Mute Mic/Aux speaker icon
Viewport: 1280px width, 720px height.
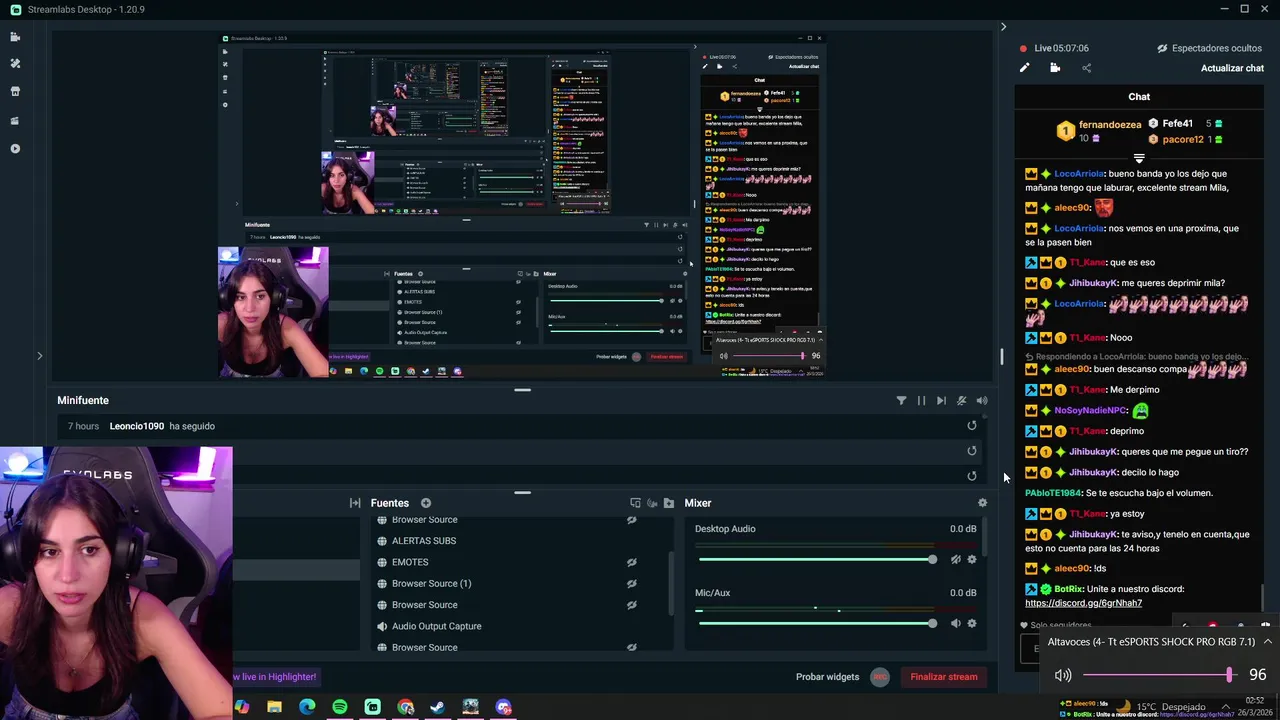(955, 624)
